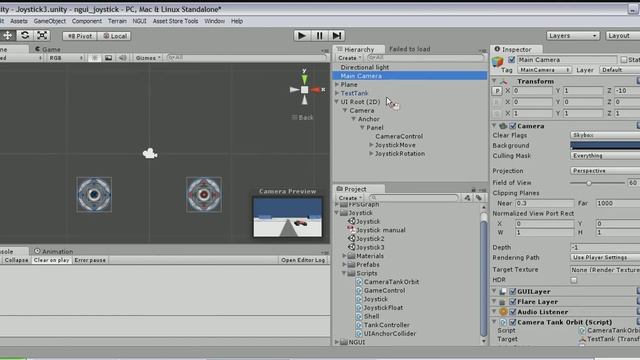This screenshot has height=360, width=640.
Task: Open Joystick scene asset in Project
Action: pos(364,221)
